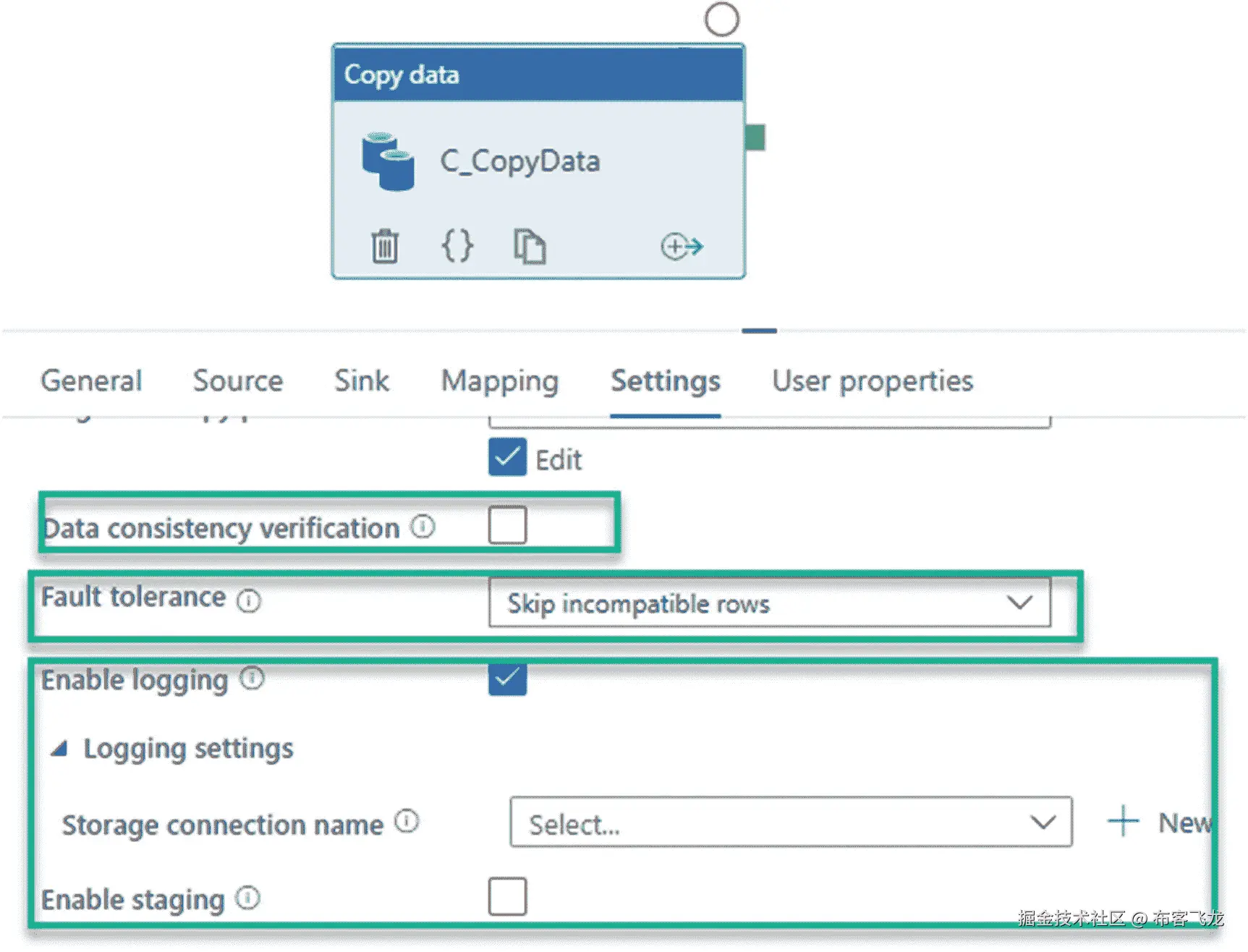Image resolution: width=1248 pixels, height=952 pixels.
Task: Click the Copy data database icon
Action: point(388,161)
